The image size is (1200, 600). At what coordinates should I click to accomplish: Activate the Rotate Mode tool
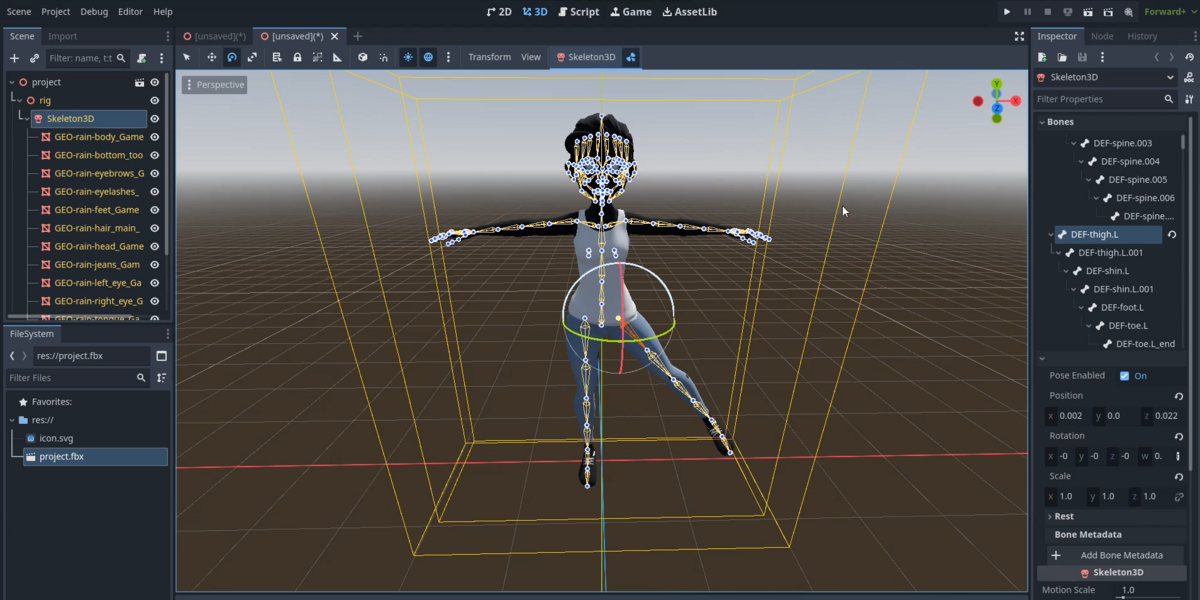(x=232, y=57)
